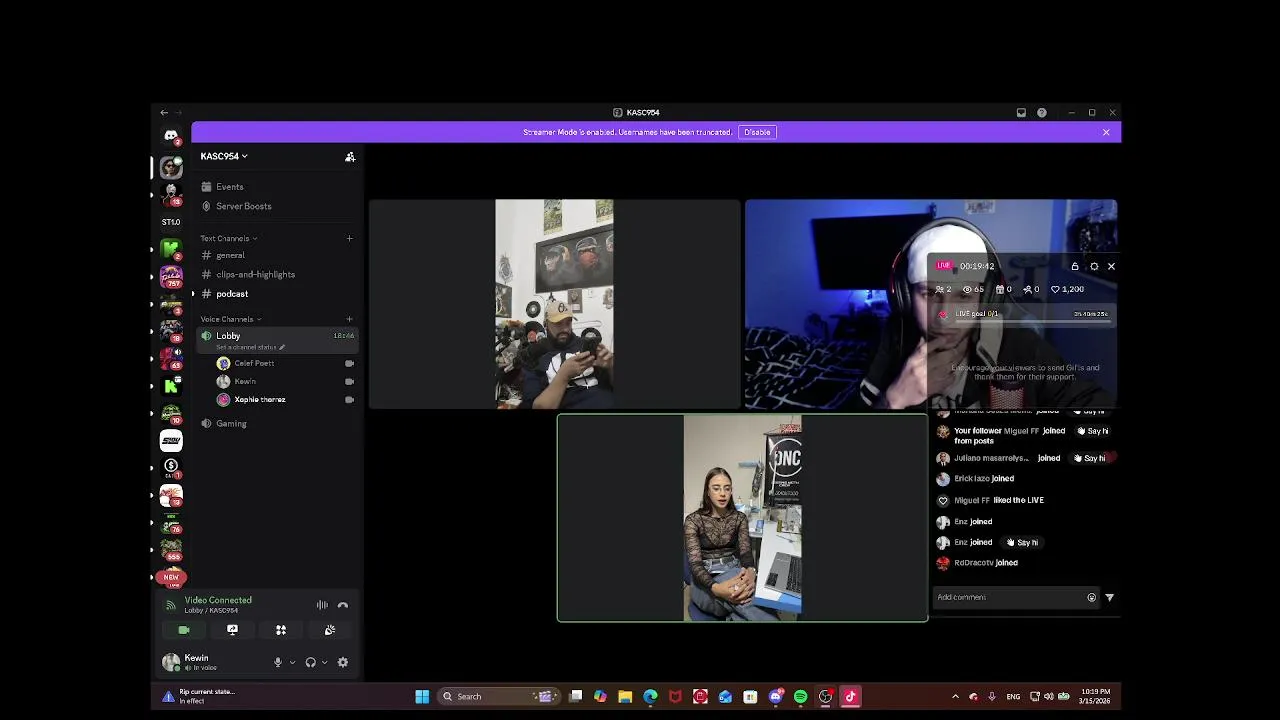Open the clips-and-highlights channel
The height and width of the screenshot is (720, 1280).
pos(255,274)
